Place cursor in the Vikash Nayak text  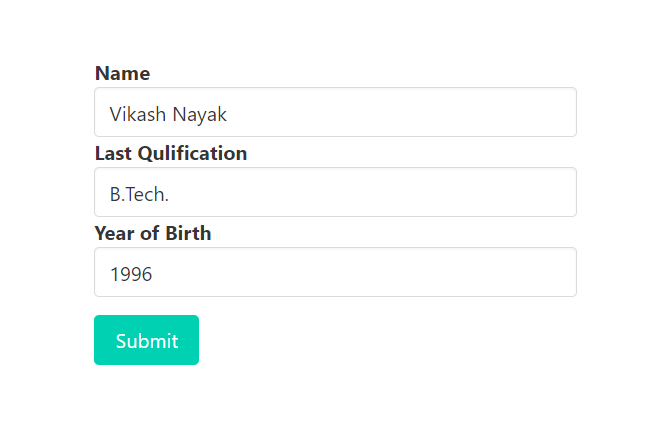pos(168,114)
